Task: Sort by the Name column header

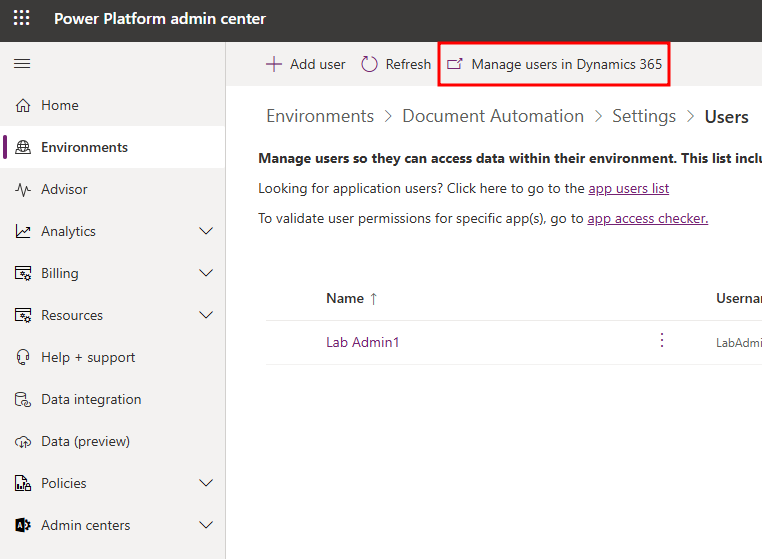Action: pyautogui.click(x=345, y=298)
